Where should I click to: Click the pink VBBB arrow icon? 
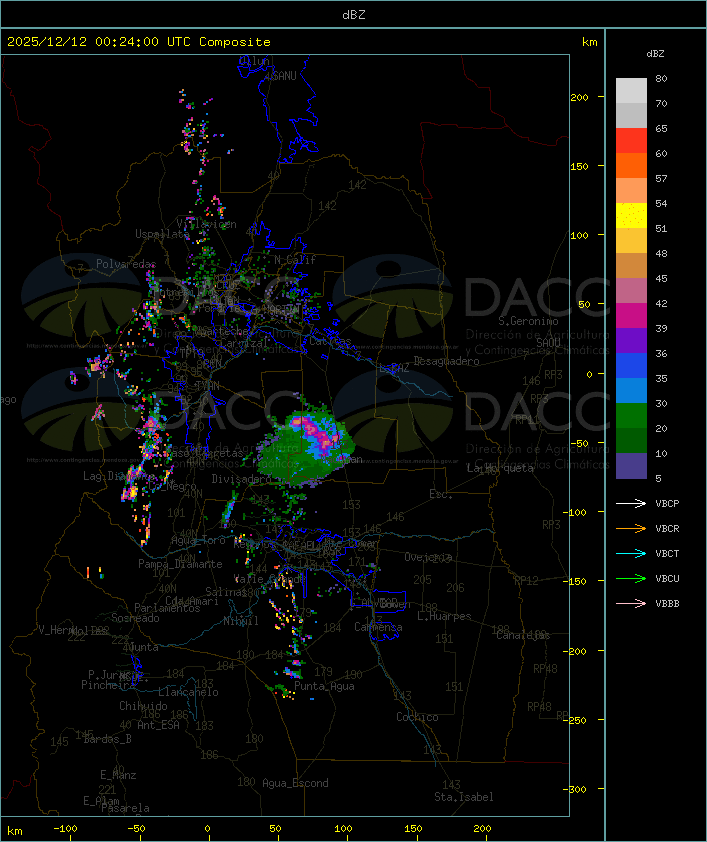click(631, 604)
